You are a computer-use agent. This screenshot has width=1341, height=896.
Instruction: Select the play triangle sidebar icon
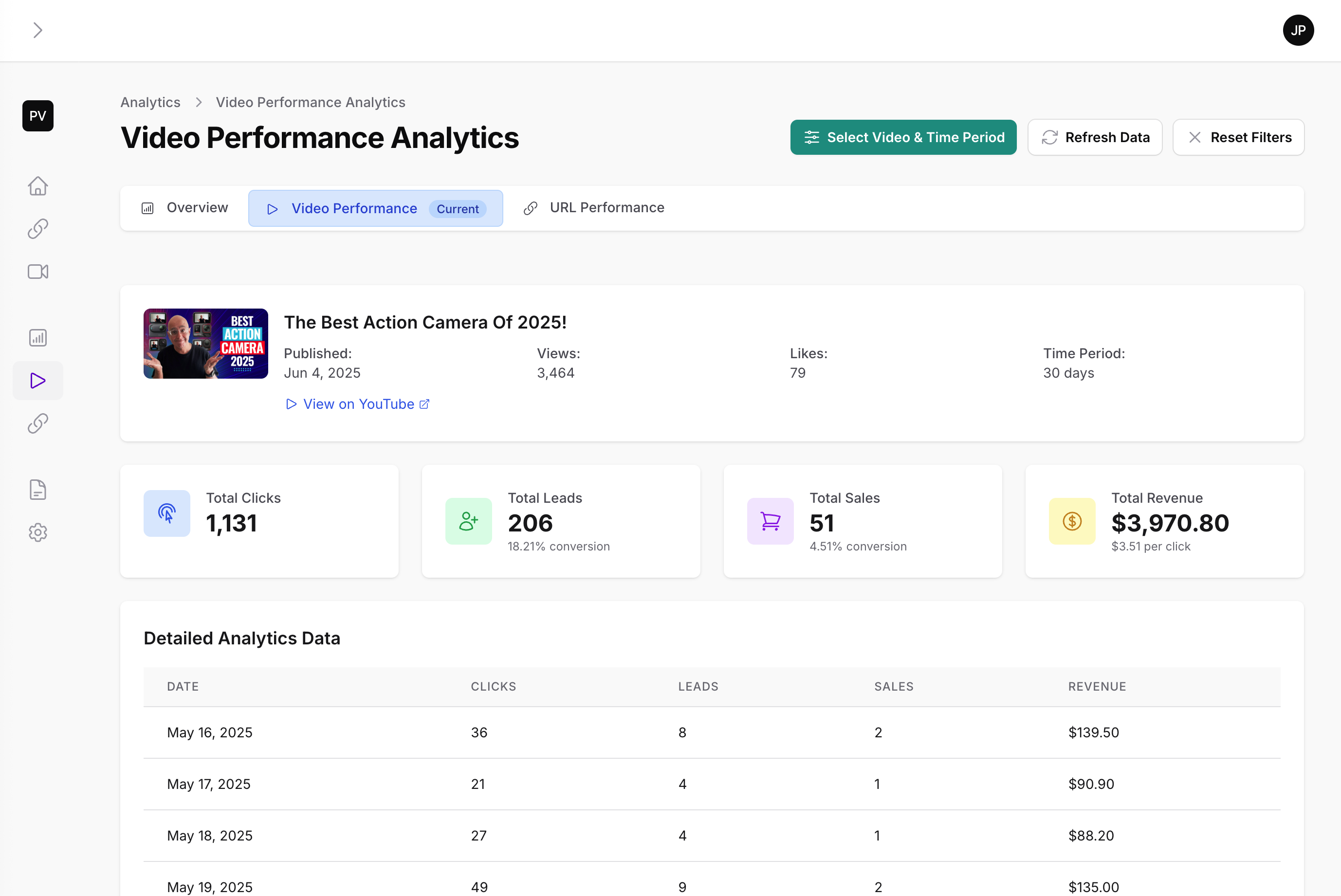coord(37,381)
